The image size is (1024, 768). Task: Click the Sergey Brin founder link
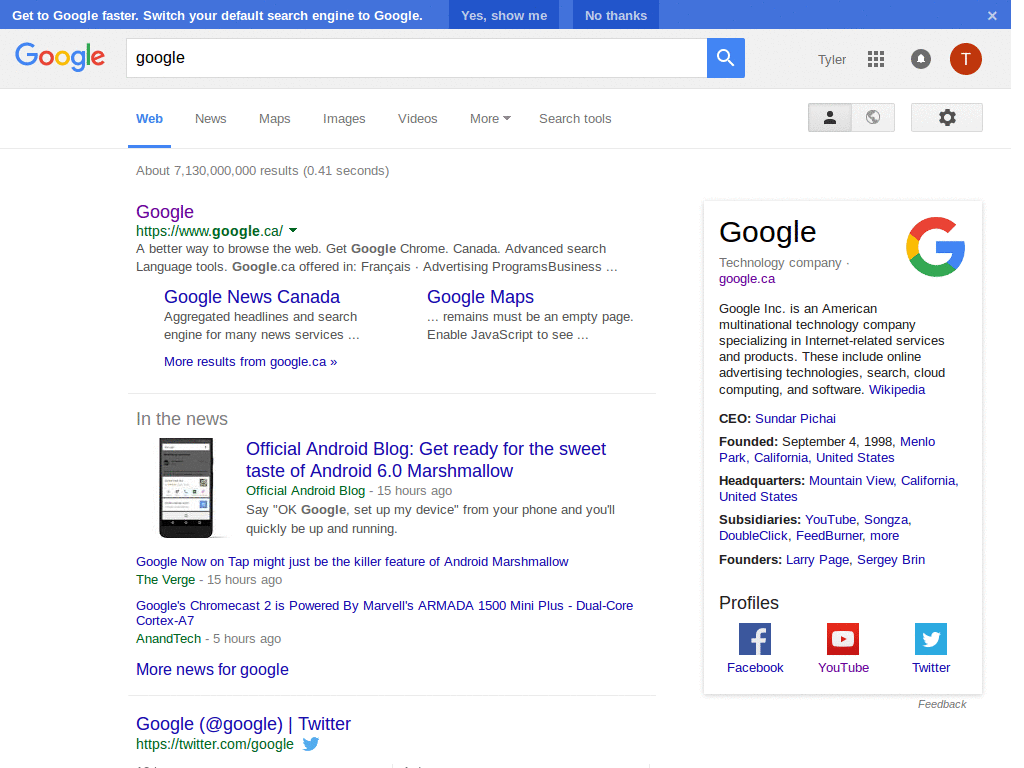point(891,560)
